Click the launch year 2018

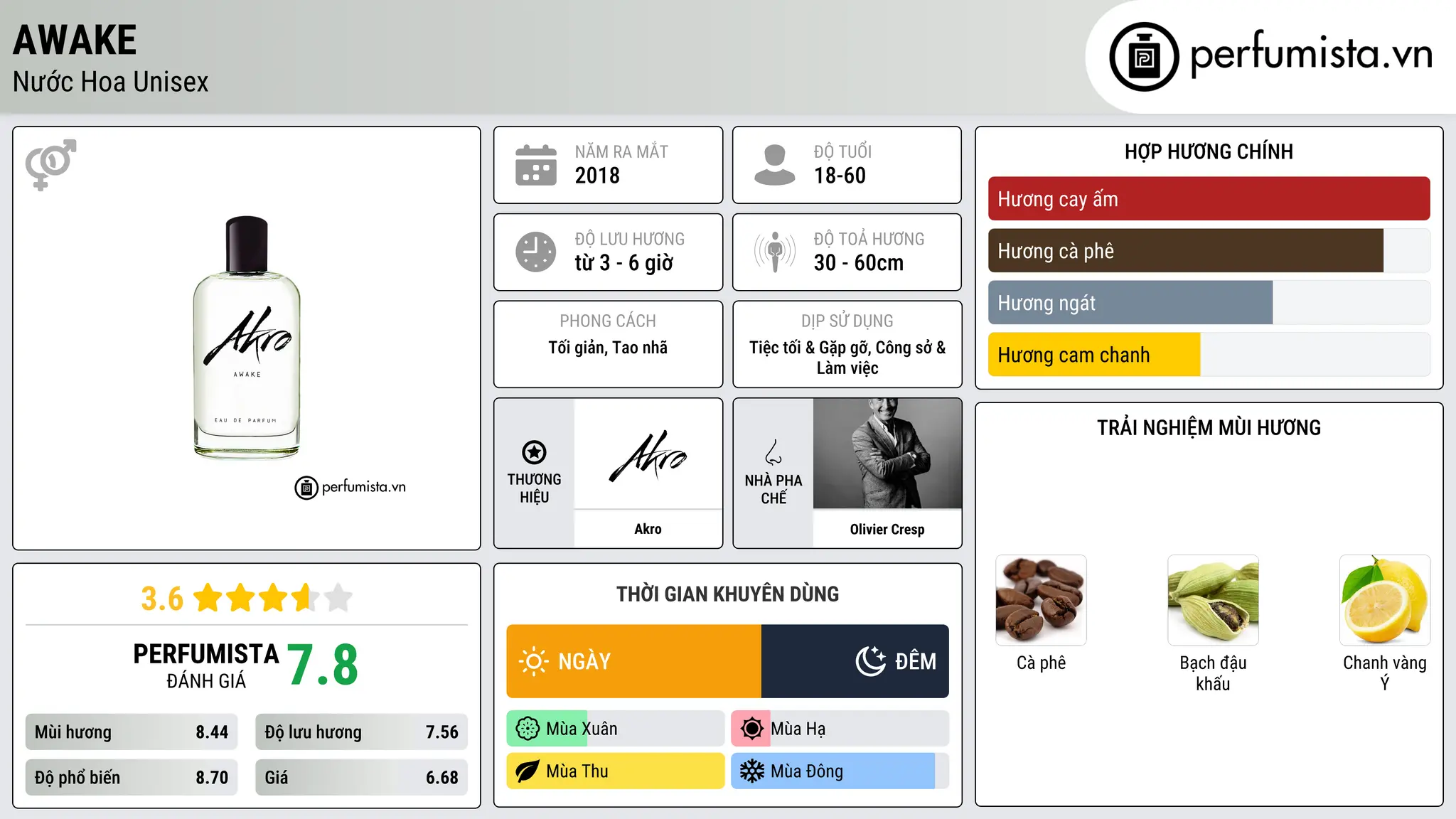[x=597, y=176]
